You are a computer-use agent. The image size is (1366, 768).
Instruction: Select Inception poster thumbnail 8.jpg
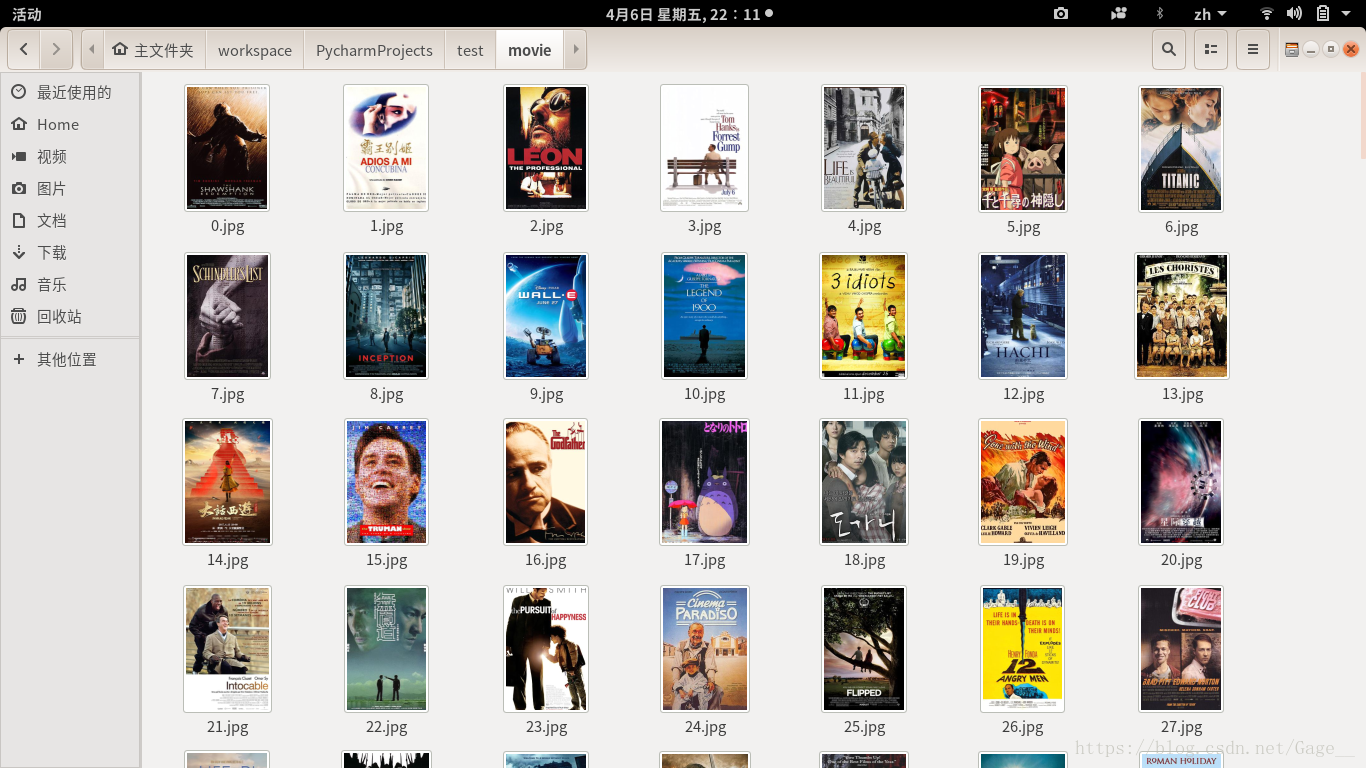386,316
